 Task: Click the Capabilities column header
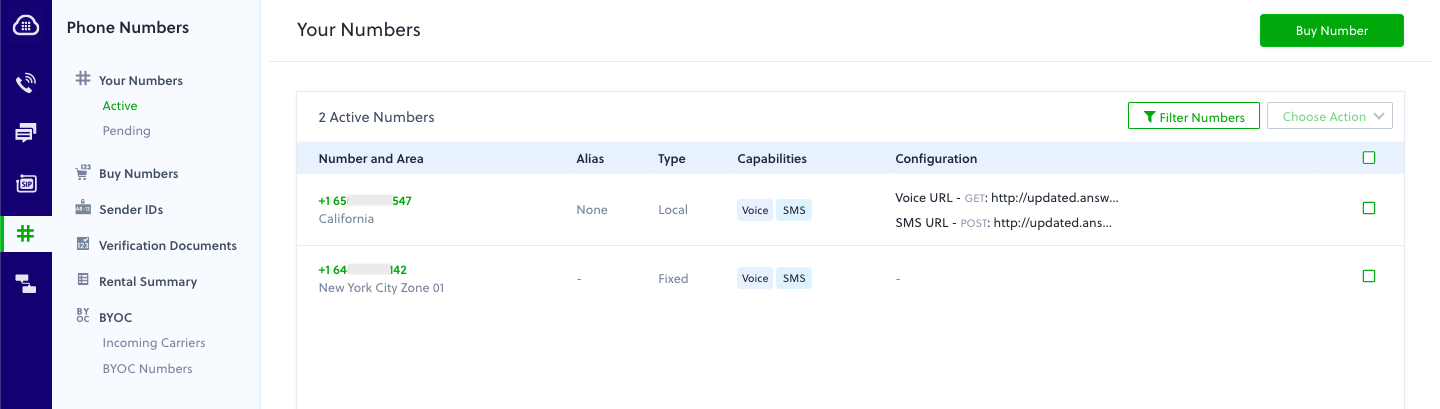coord(772,159)
